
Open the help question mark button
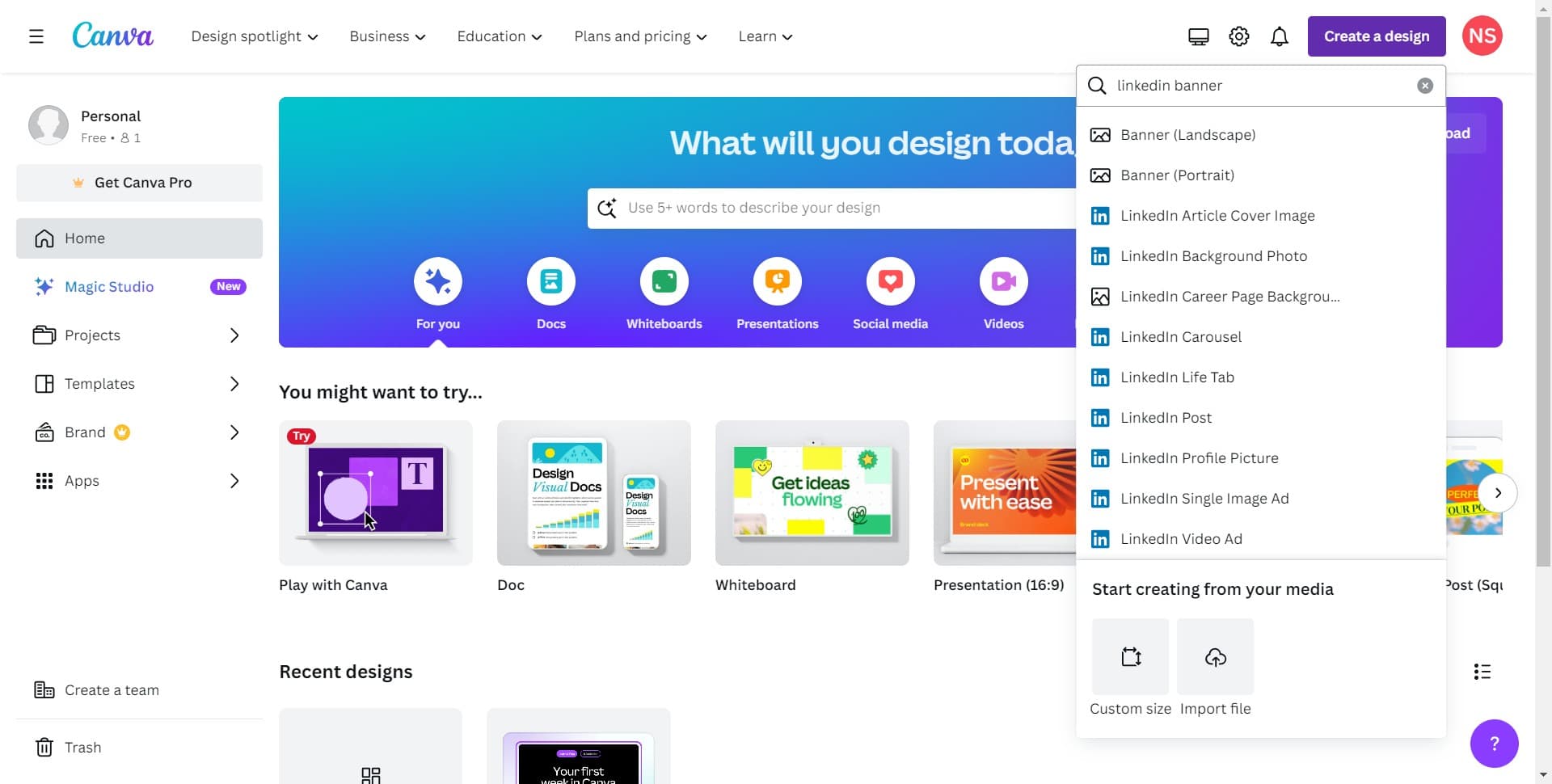(1493, 743)
